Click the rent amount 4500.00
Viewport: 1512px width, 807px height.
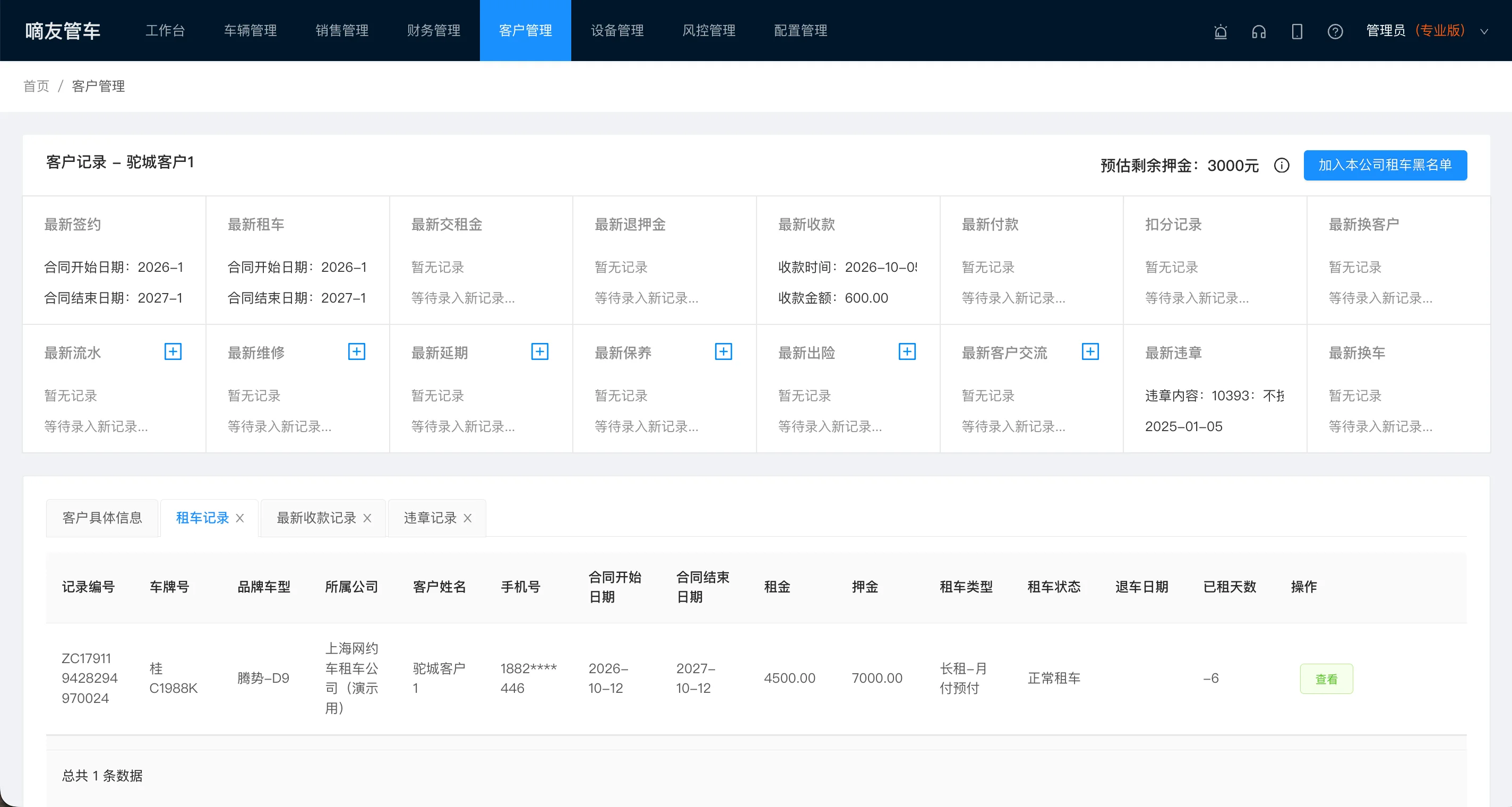(789, 679)
